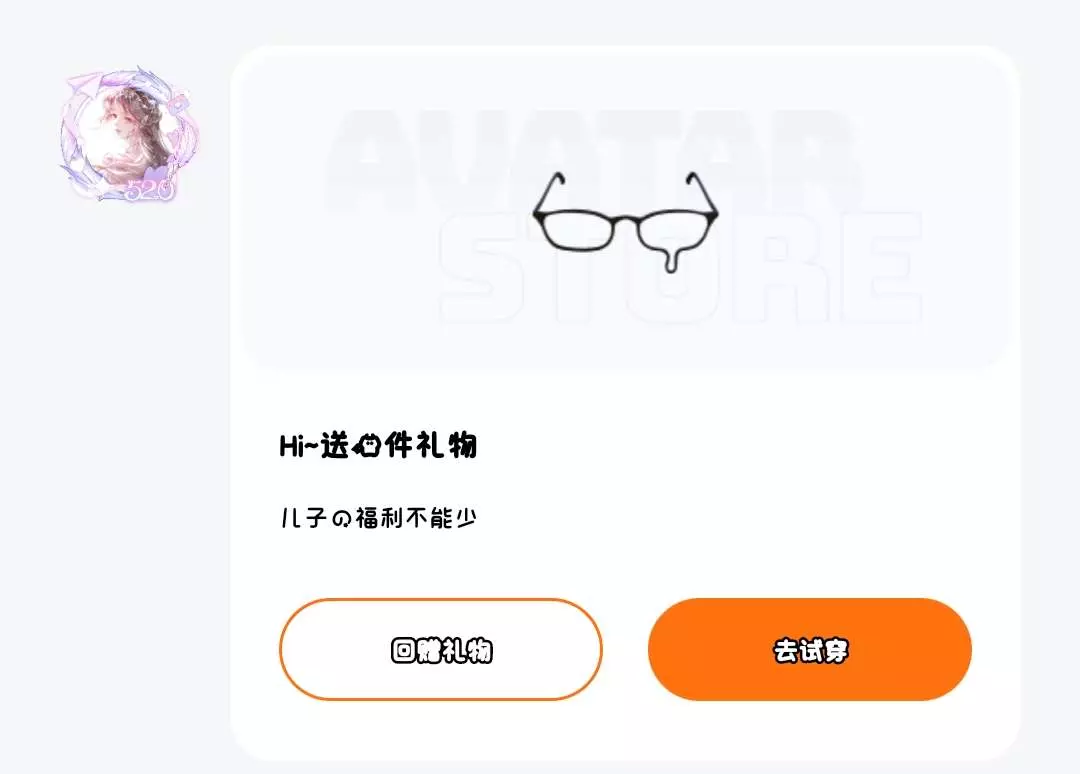Tap the 520 badge on avatar frame

coord(150,189)
